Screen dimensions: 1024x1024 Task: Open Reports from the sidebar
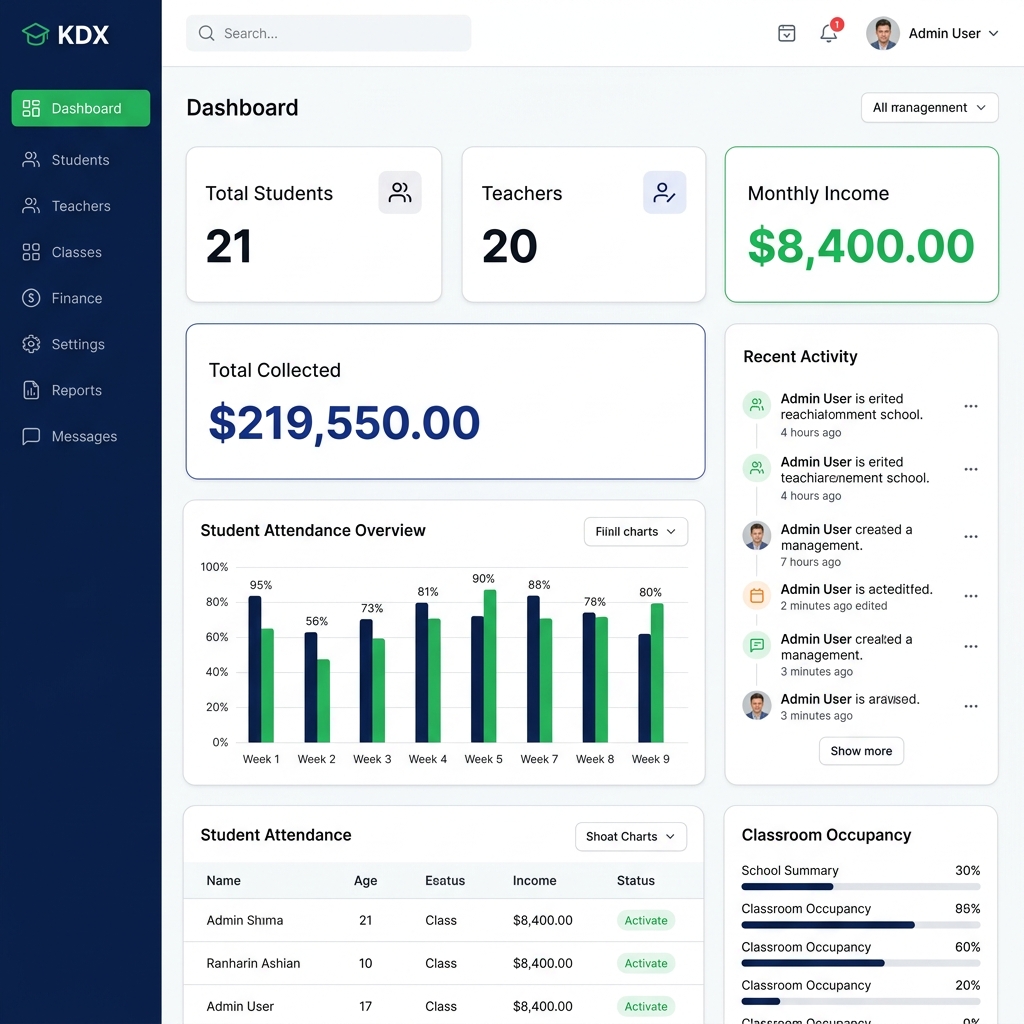click(78, 390)
